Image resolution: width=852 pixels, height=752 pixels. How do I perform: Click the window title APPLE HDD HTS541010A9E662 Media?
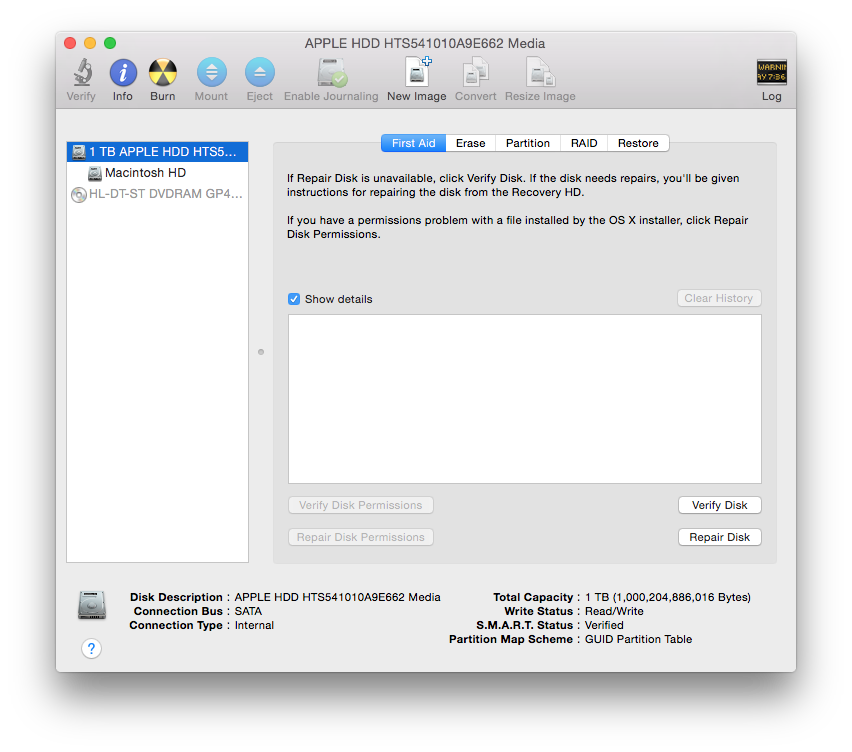coord(425,43)
